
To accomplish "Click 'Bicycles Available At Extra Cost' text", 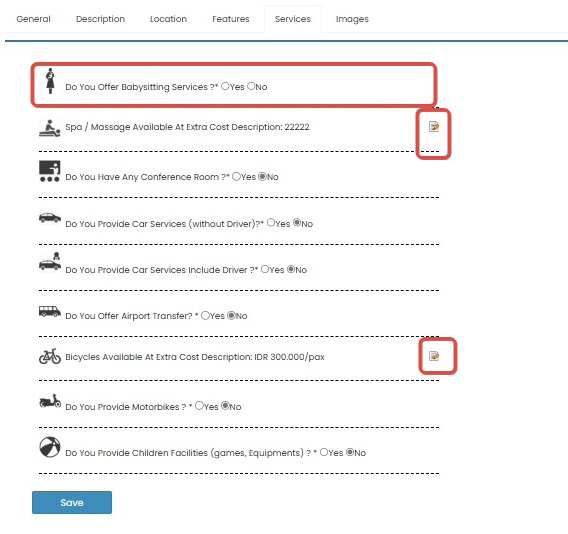I will pyautogui.click(x=132, y=357).
